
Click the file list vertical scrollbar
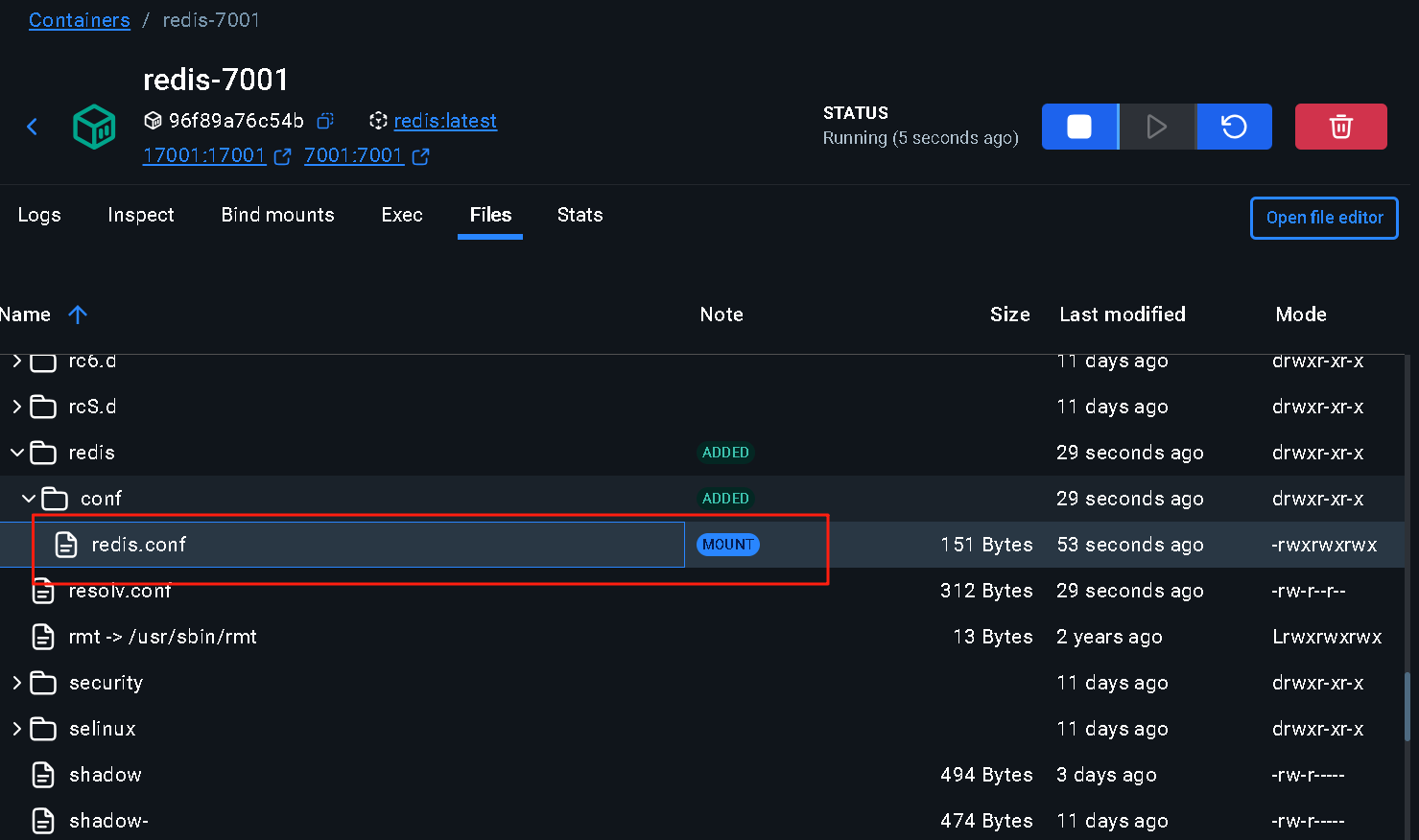[x=1407, y=706]
